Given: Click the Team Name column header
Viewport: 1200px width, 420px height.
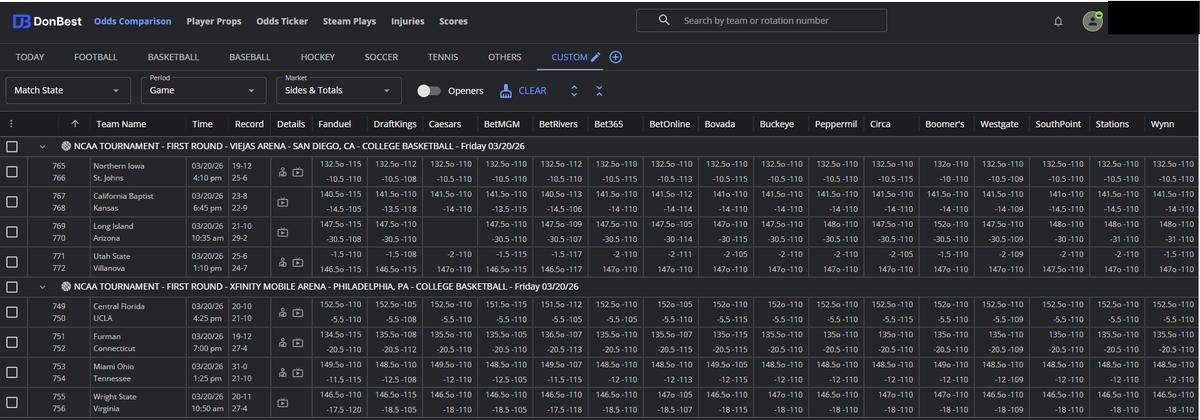Looking at the screenshot, I should click(121, 124).
